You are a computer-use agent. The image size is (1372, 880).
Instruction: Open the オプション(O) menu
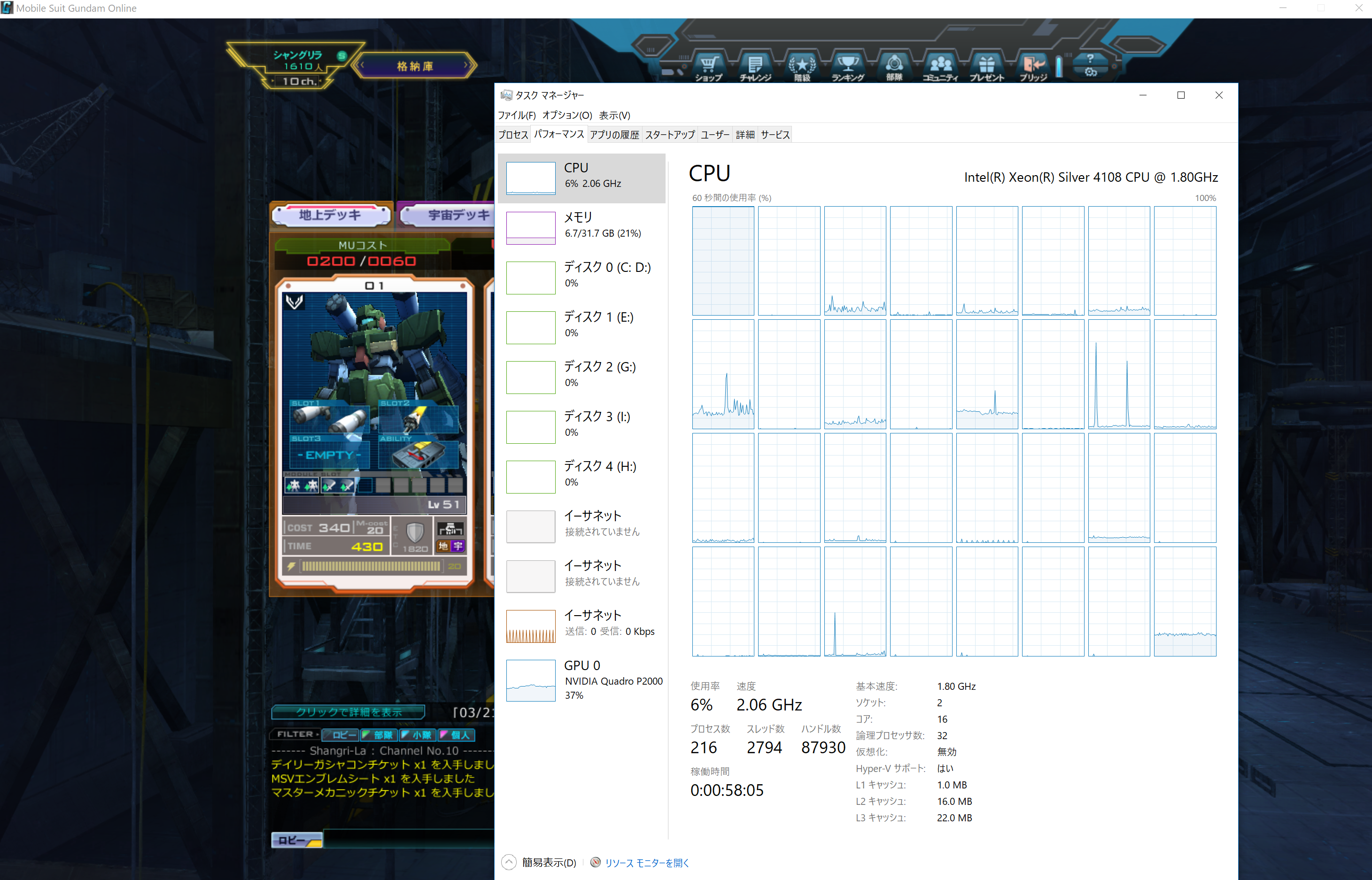tap(566, 116)
